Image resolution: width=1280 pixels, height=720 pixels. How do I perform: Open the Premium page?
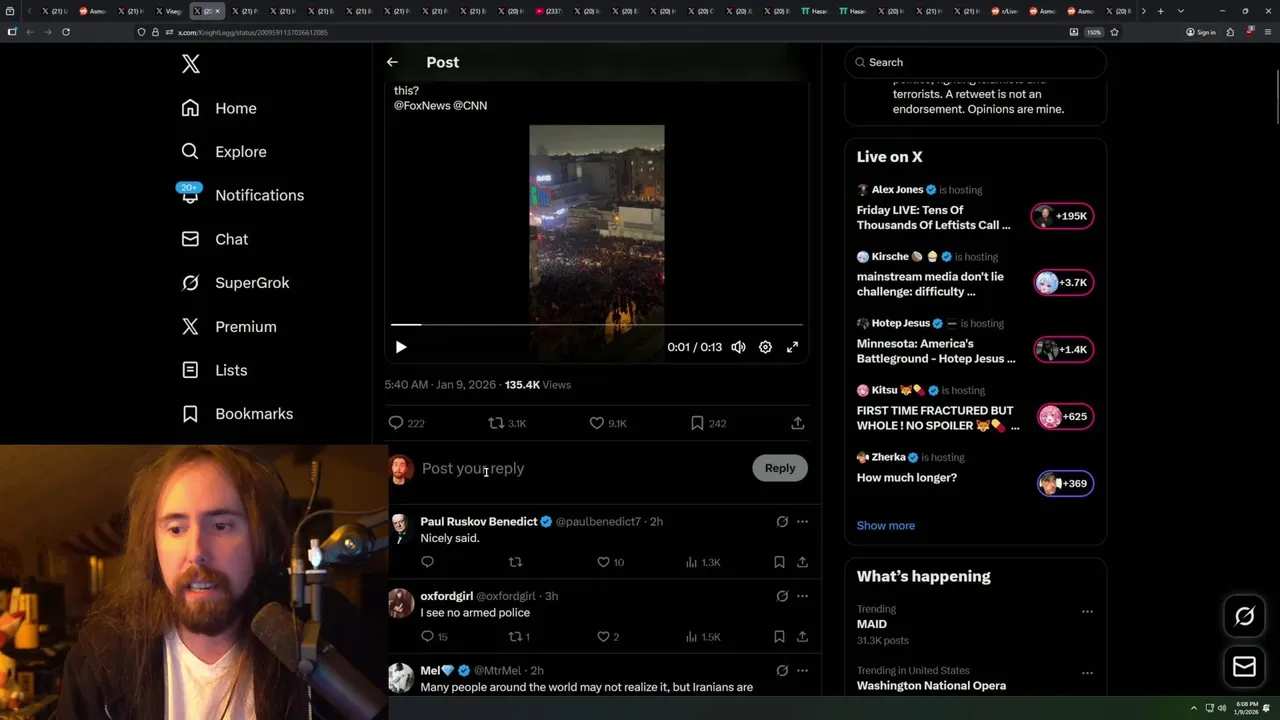tap(229, 327)
